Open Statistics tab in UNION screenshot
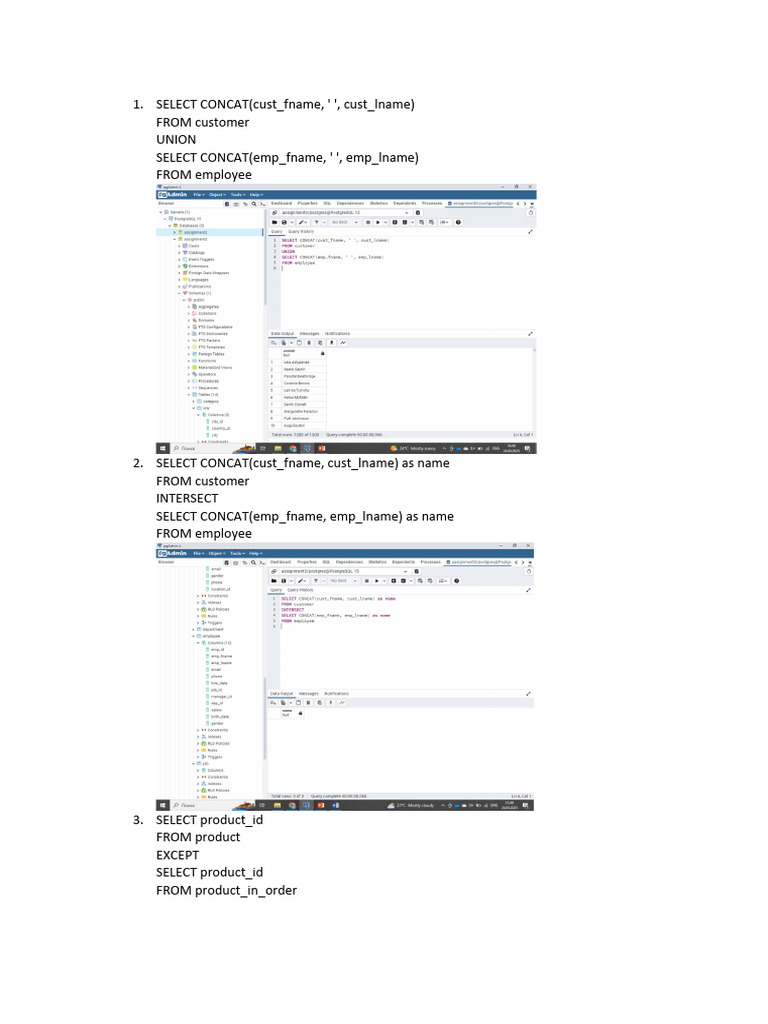Image resolution: width=768 pixels, height=1024 pixels. (379, 203)
